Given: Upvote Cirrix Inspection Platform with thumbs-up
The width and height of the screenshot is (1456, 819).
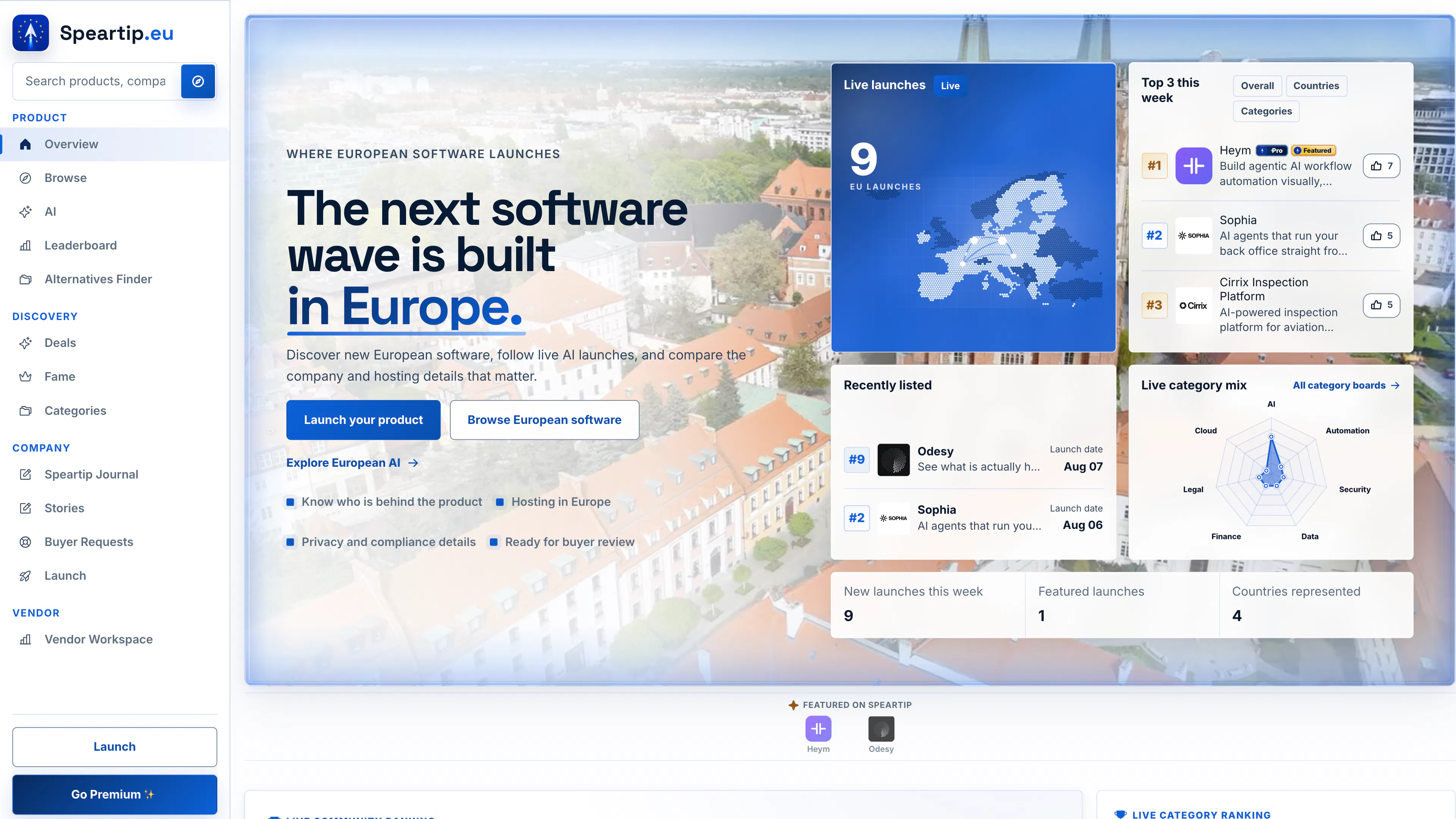Looking at the screenshot, I should pos(1381,305).
